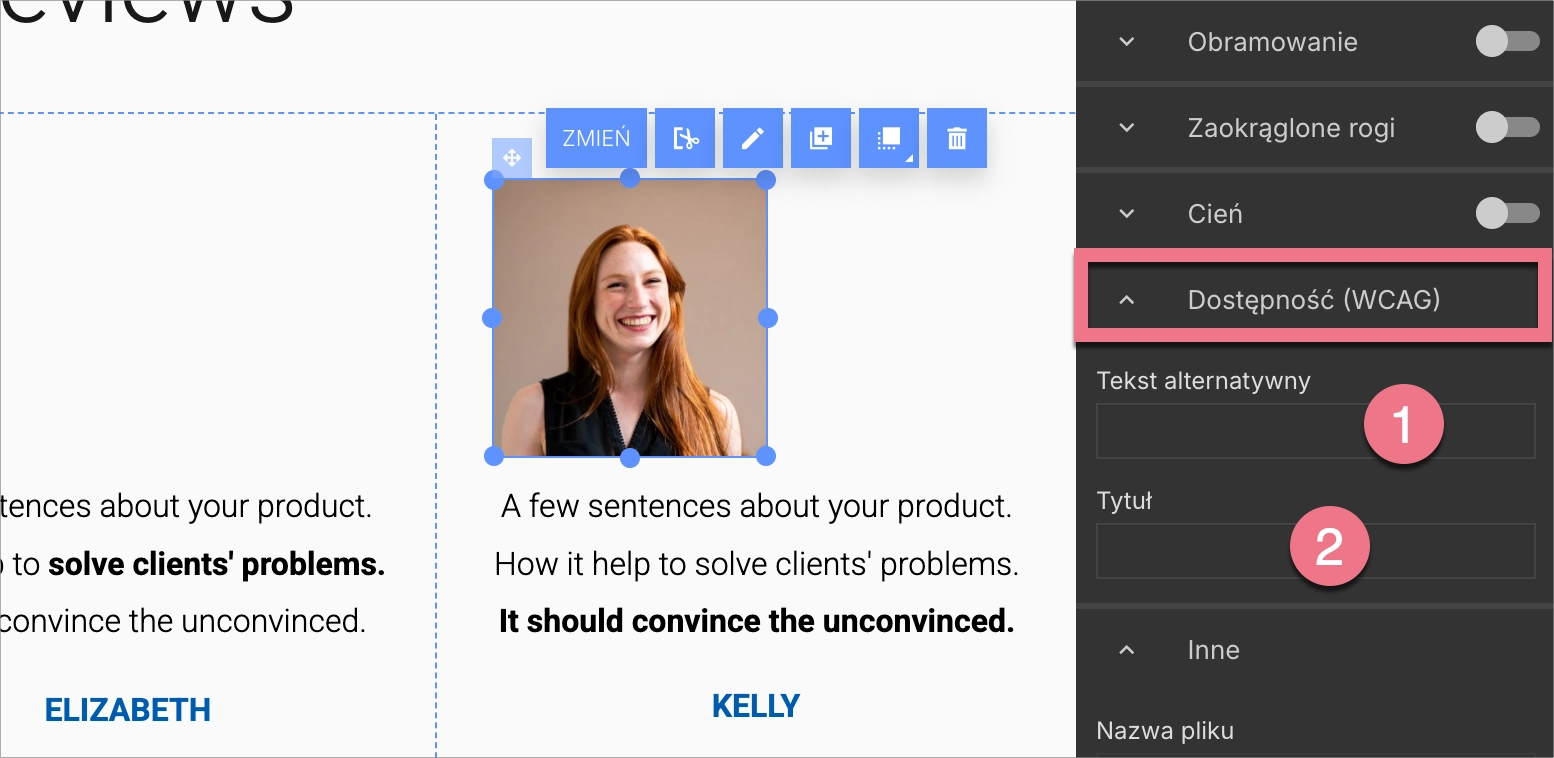The width and height of the screenshot is (1554, 758).
Task: Click the right-middle resize handle of the photo
Action: 768,318
